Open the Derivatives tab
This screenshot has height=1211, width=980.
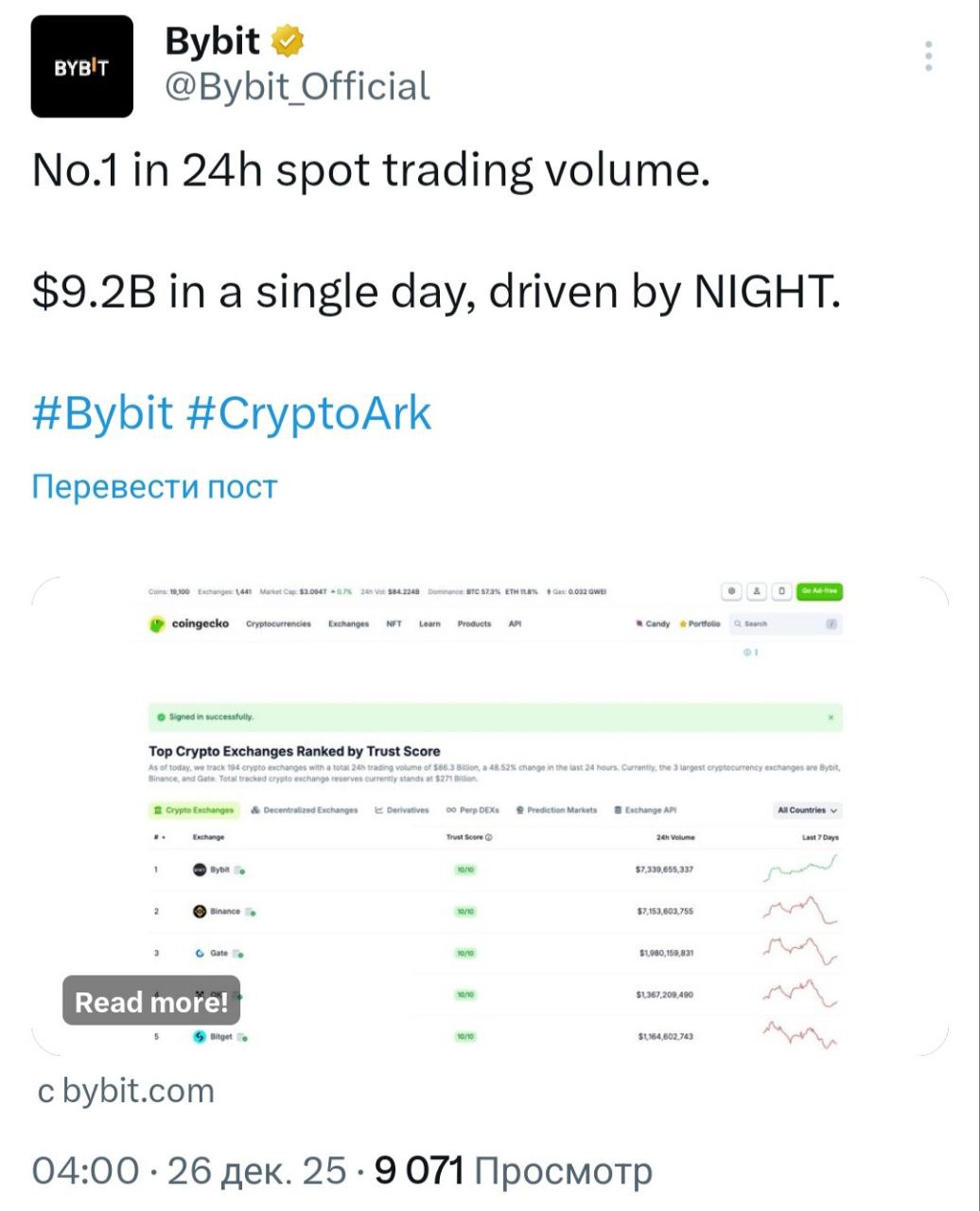point(402,811)
